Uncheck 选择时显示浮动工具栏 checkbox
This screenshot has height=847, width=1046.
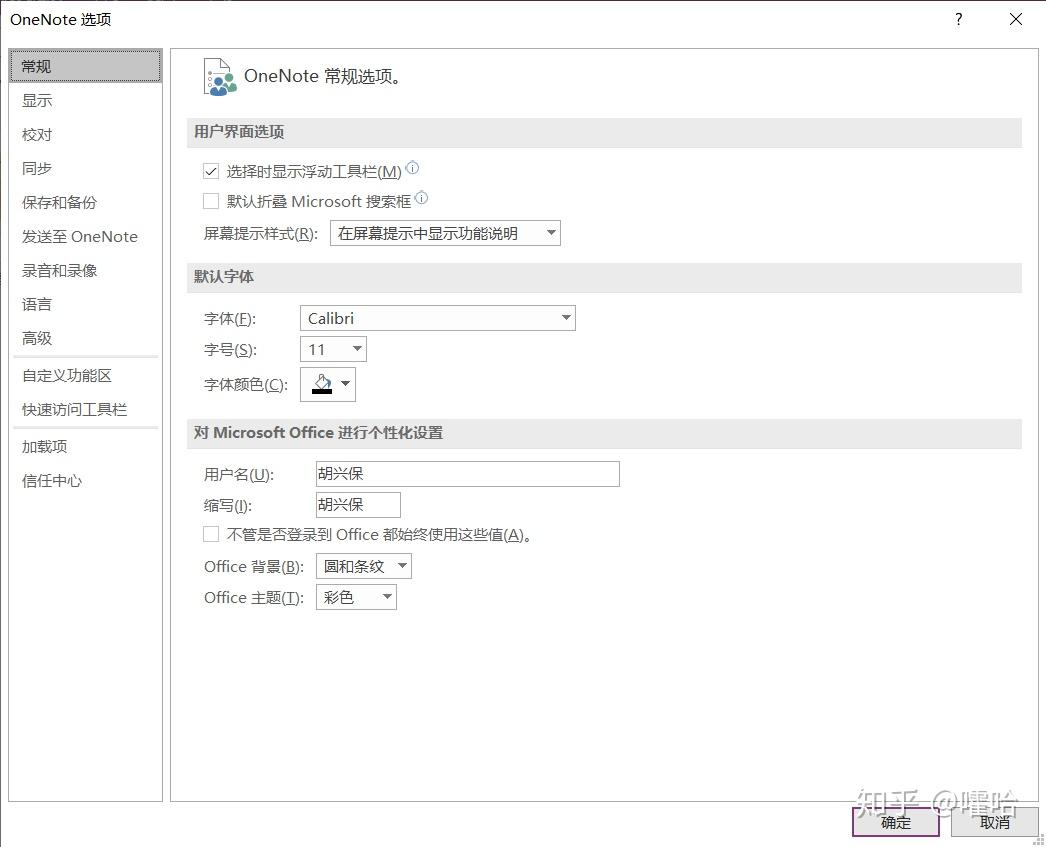(211, 171)
